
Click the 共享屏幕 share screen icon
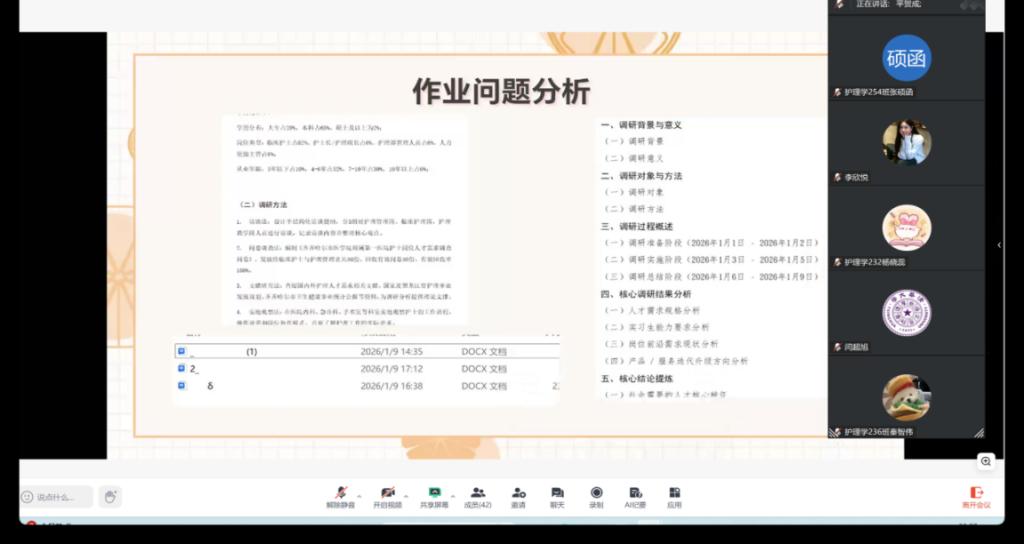(434, 495)
